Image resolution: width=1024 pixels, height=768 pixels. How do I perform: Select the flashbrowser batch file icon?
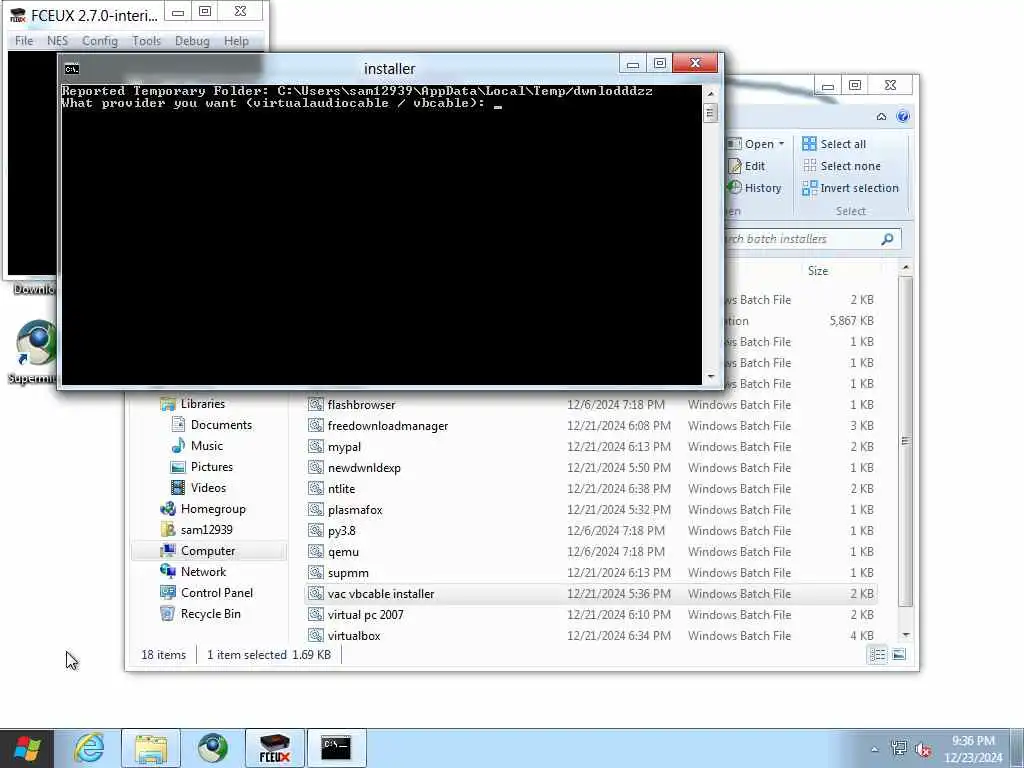click(x=316, y=405)
